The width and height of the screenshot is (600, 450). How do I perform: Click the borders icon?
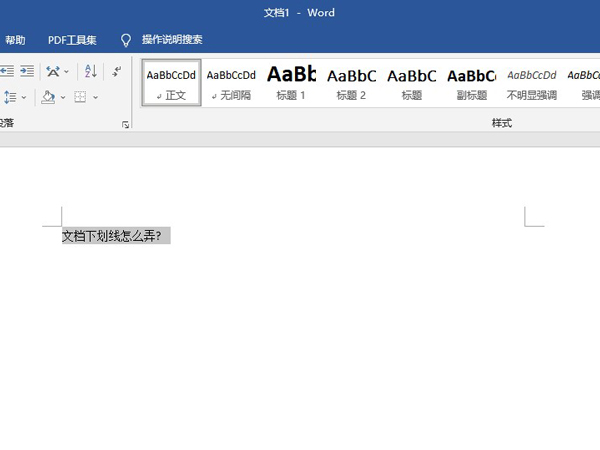pos(81,97)
